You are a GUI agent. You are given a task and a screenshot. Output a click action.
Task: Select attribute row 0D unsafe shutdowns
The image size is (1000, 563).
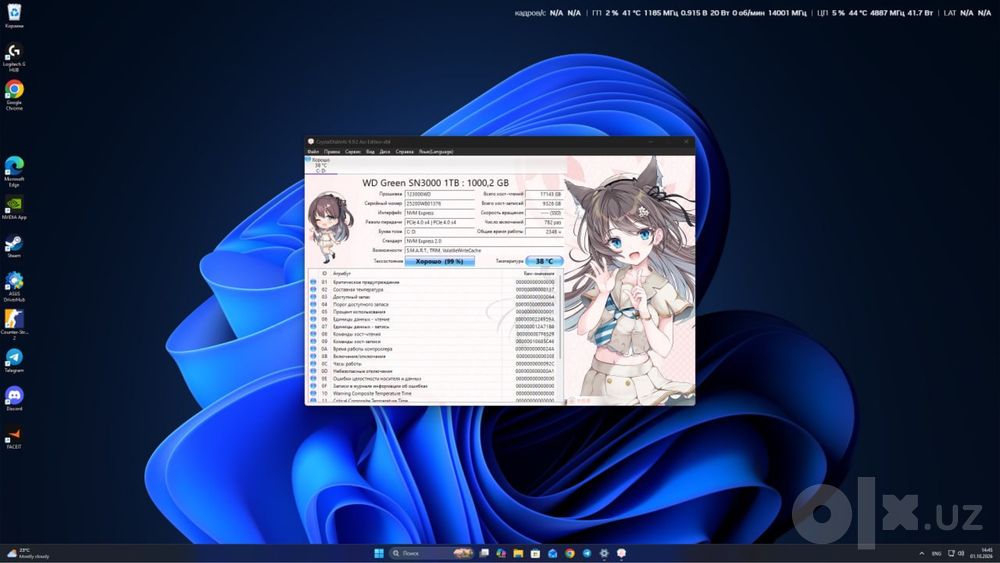[x=432, y=371]
